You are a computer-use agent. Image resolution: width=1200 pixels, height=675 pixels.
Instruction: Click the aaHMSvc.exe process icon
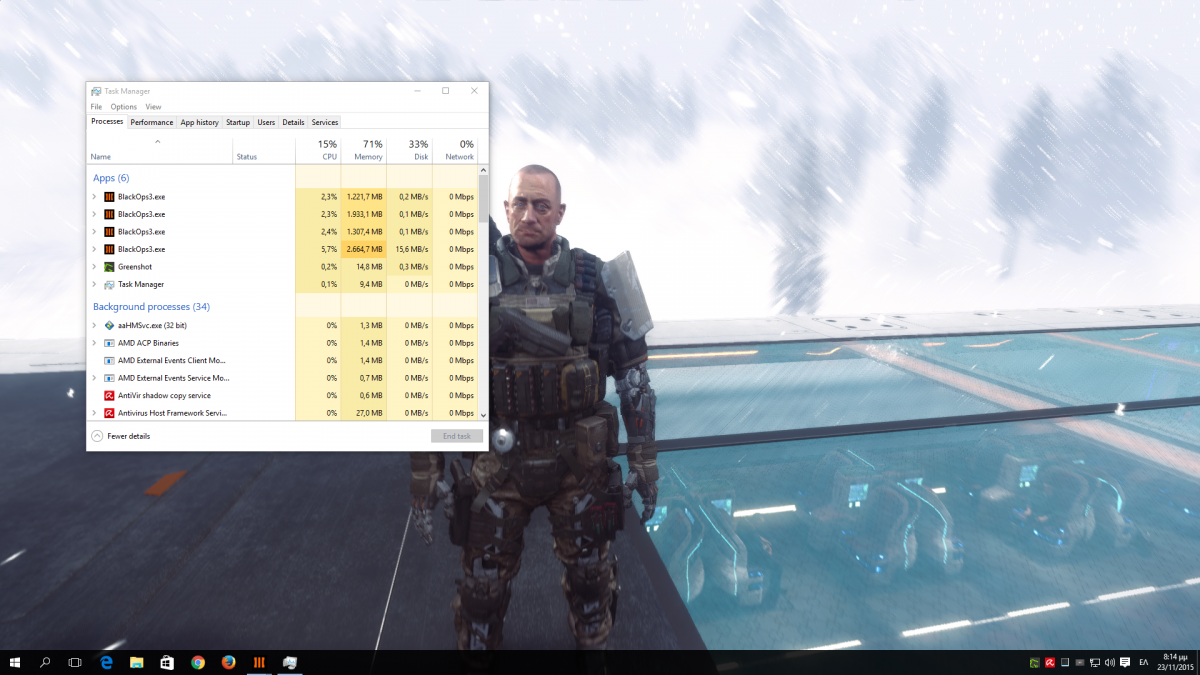click(109, 325)
